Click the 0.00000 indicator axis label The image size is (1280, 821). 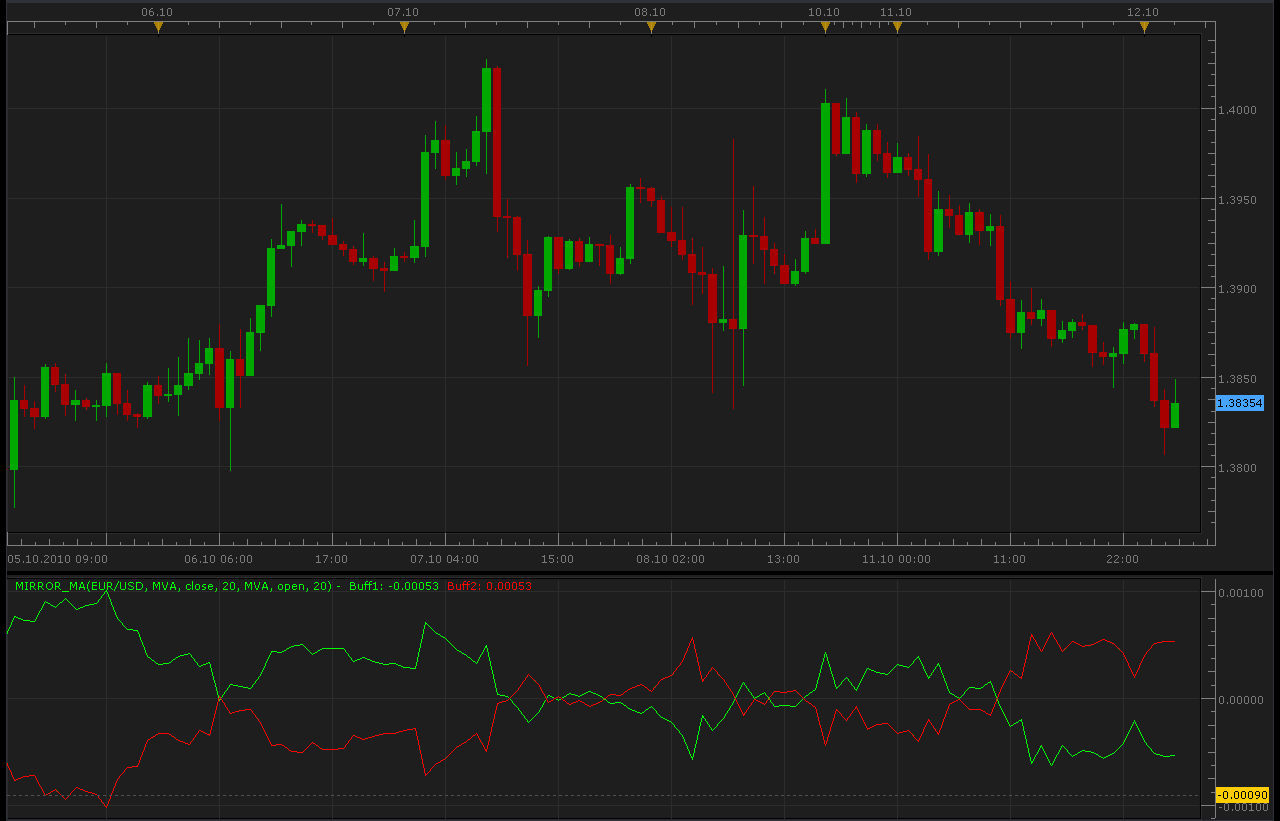(x=1241, y=700)
